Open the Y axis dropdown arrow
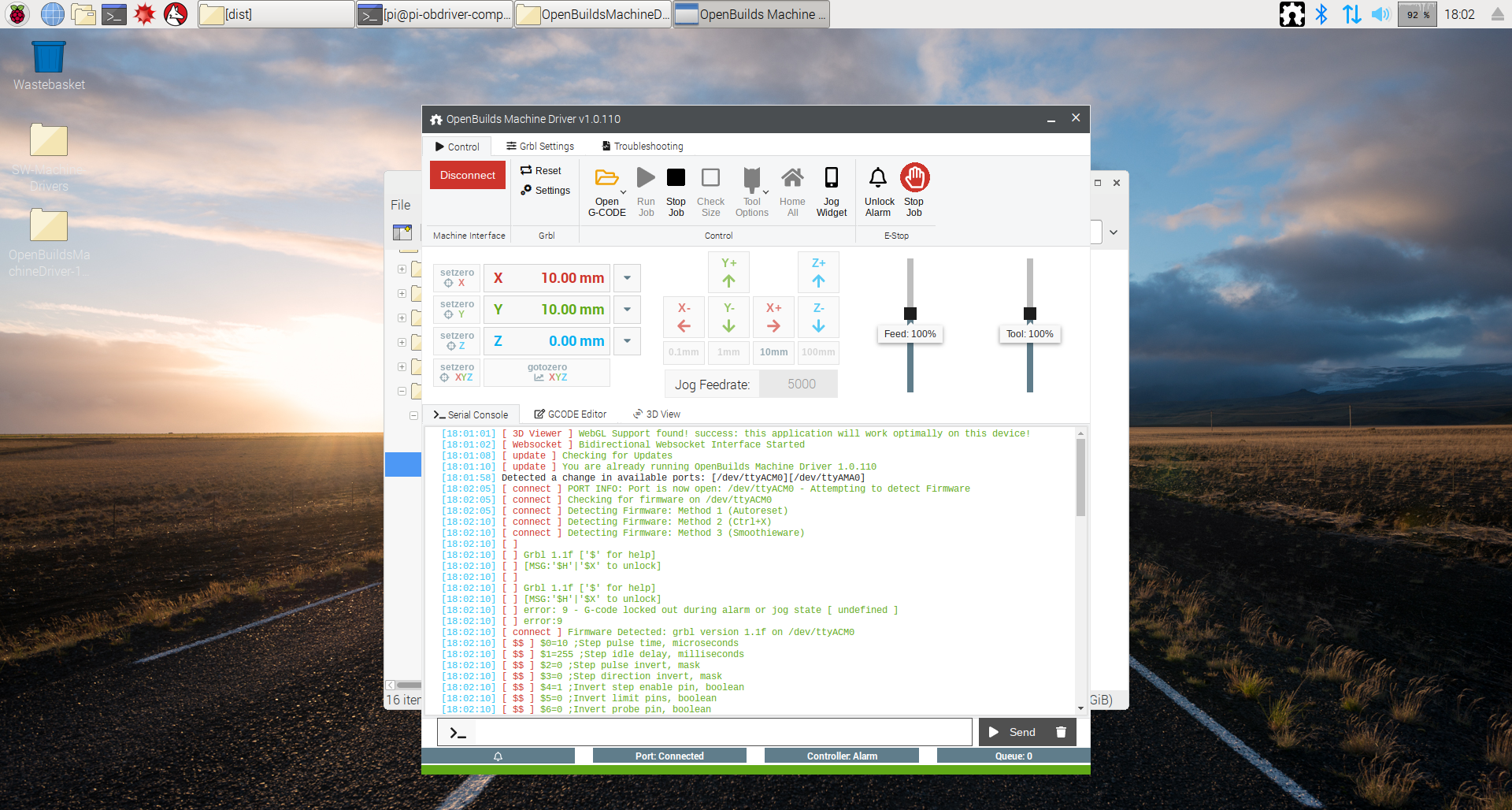 click(x=627, y=310)
